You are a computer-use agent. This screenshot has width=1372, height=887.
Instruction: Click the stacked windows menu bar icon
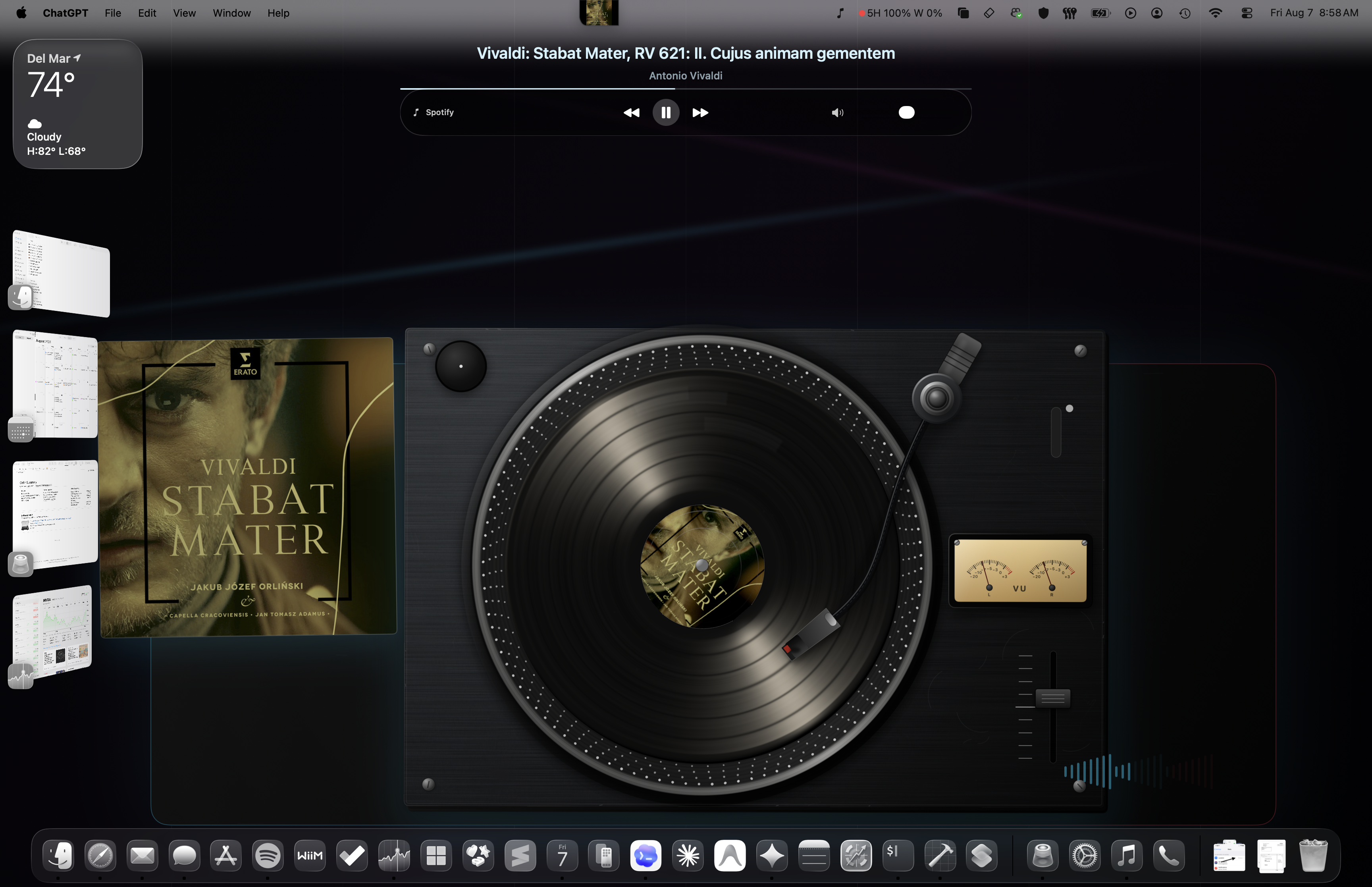tap(963, 13)
